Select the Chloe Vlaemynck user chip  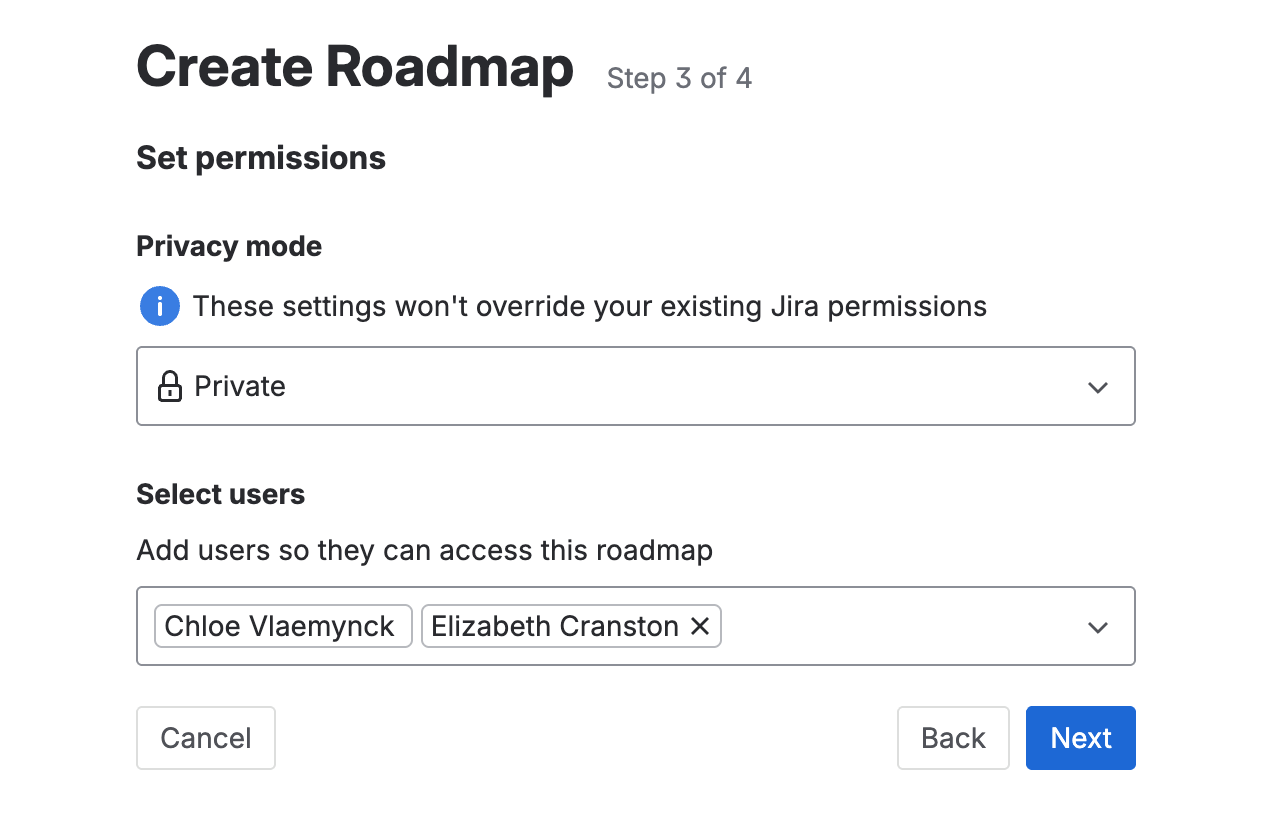point(282,626)
